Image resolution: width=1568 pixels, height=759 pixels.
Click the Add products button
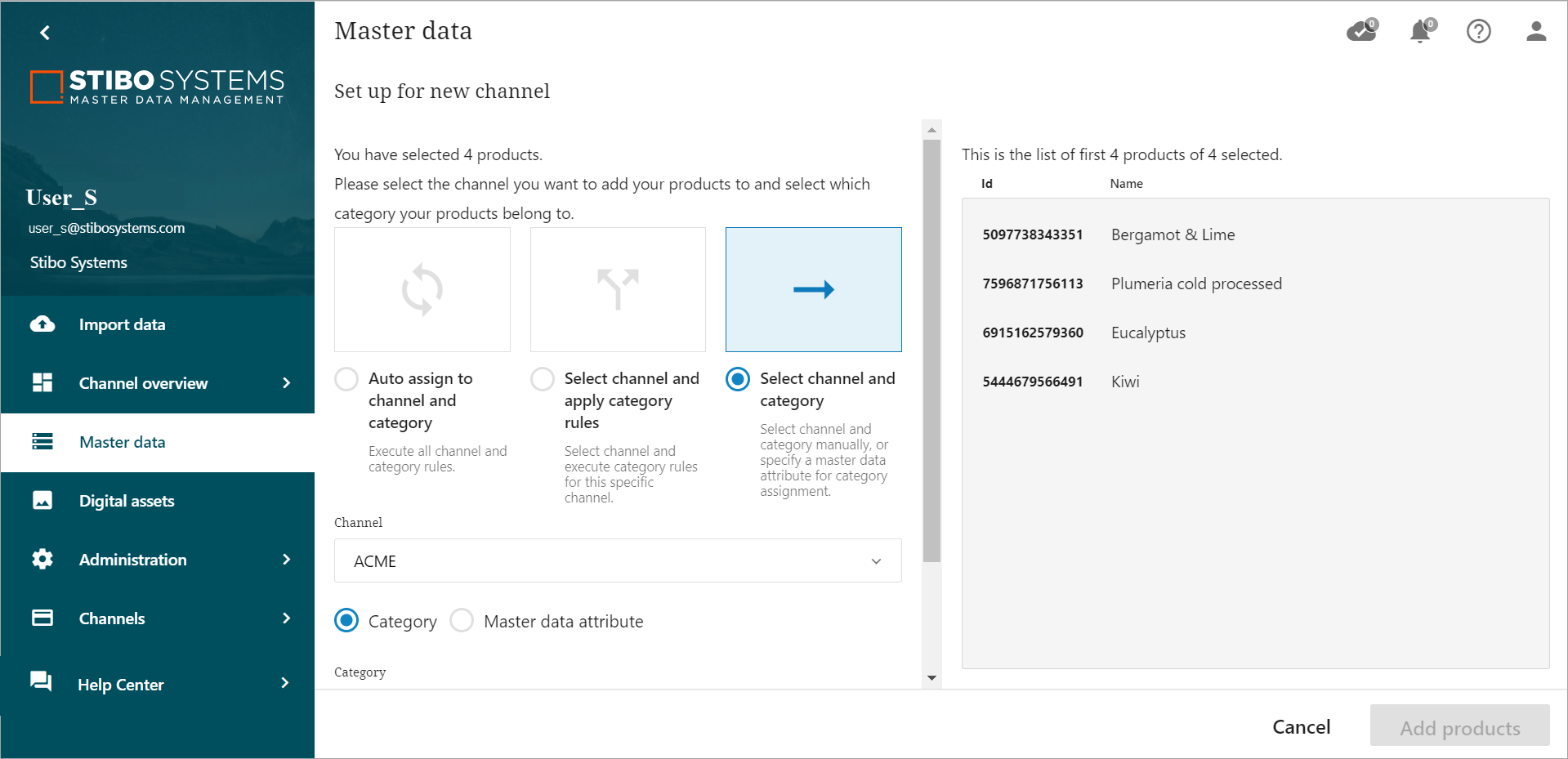[x=1459, y=727]
